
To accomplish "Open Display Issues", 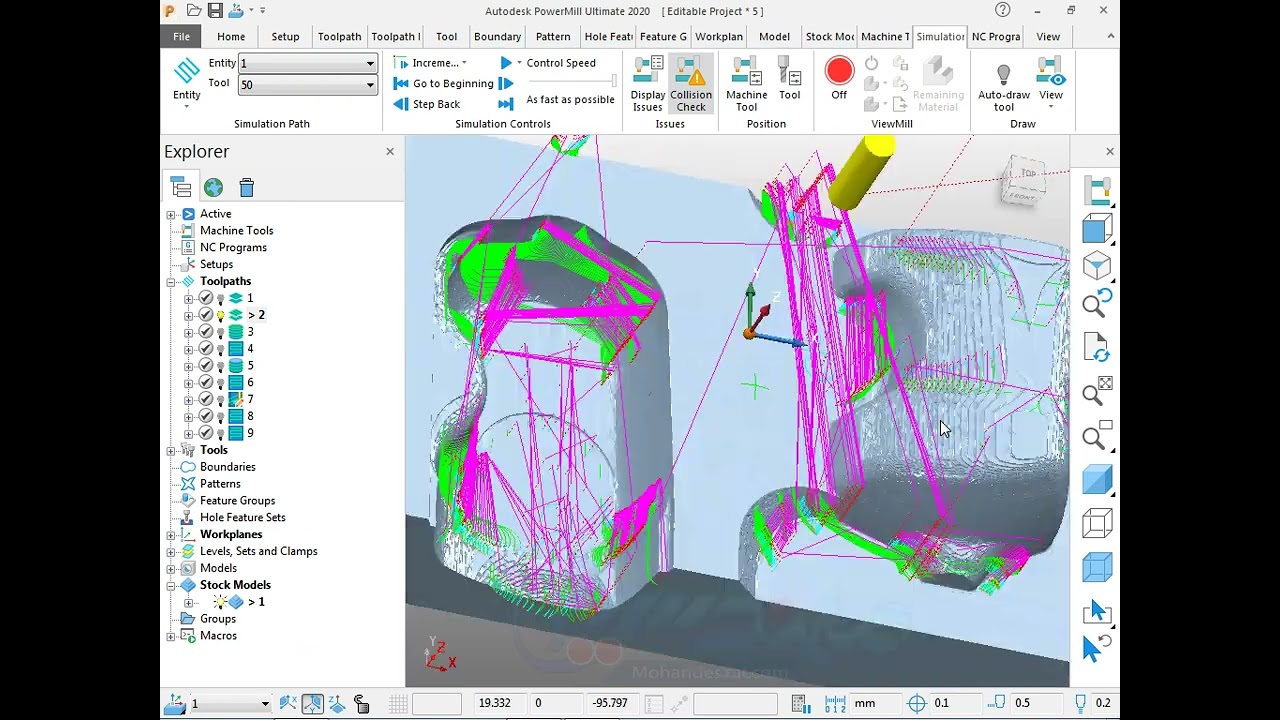I will click(647, 84).
